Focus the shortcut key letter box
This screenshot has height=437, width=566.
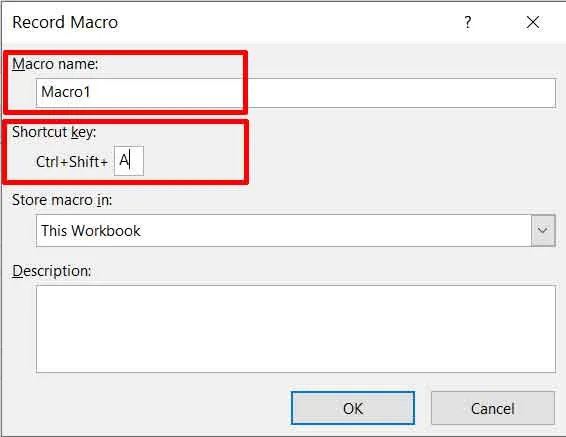point(129,161)
